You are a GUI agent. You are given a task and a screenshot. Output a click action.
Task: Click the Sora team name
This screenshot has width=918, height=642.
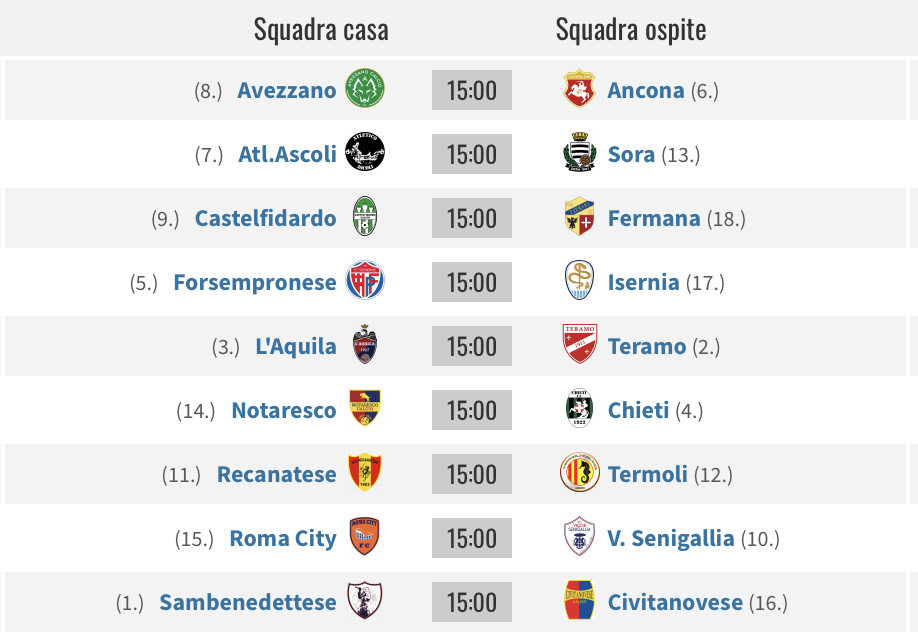pyautogui.click(x=631, y=155)
